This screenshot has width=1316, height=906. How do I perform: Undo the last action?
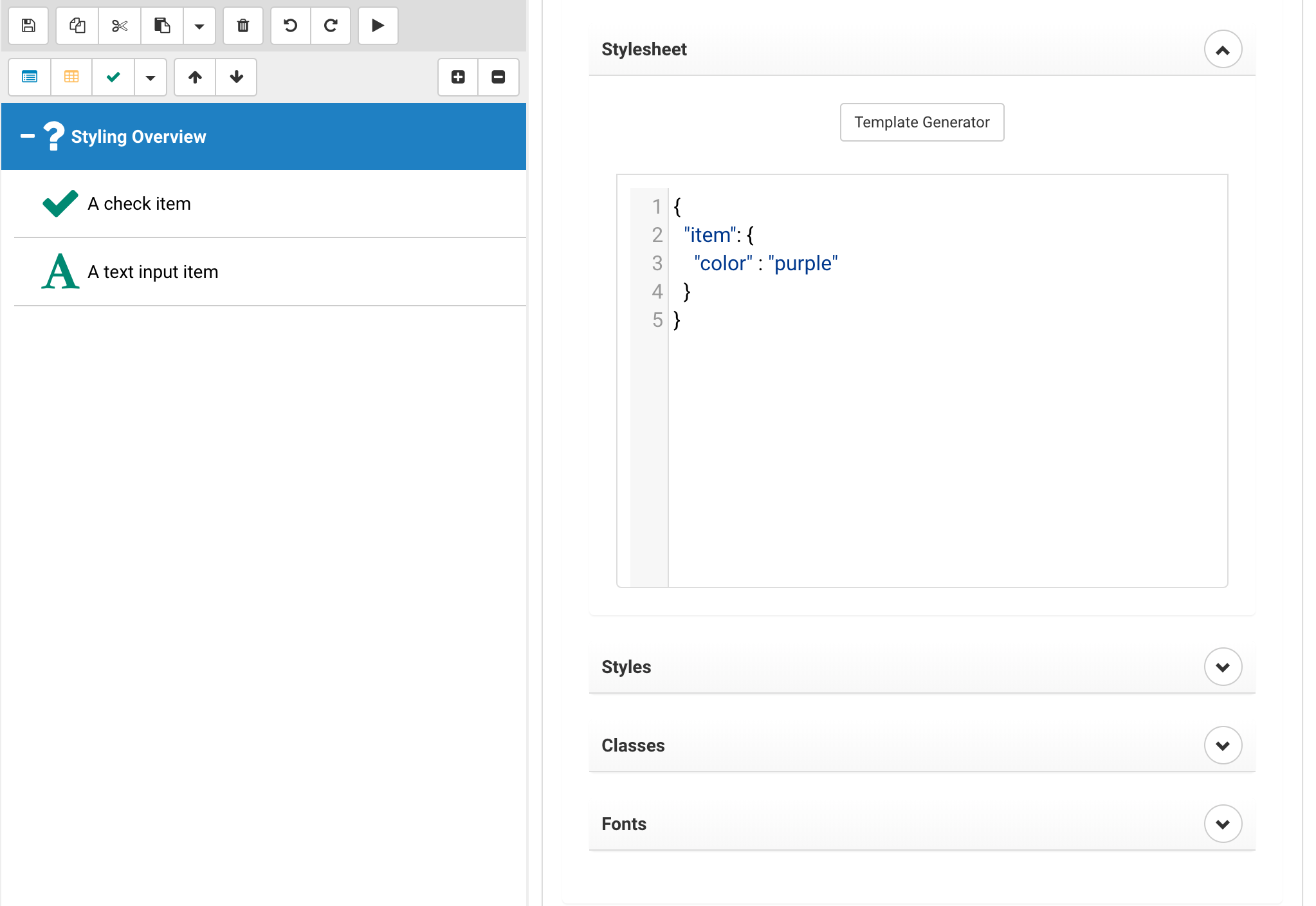291,26
